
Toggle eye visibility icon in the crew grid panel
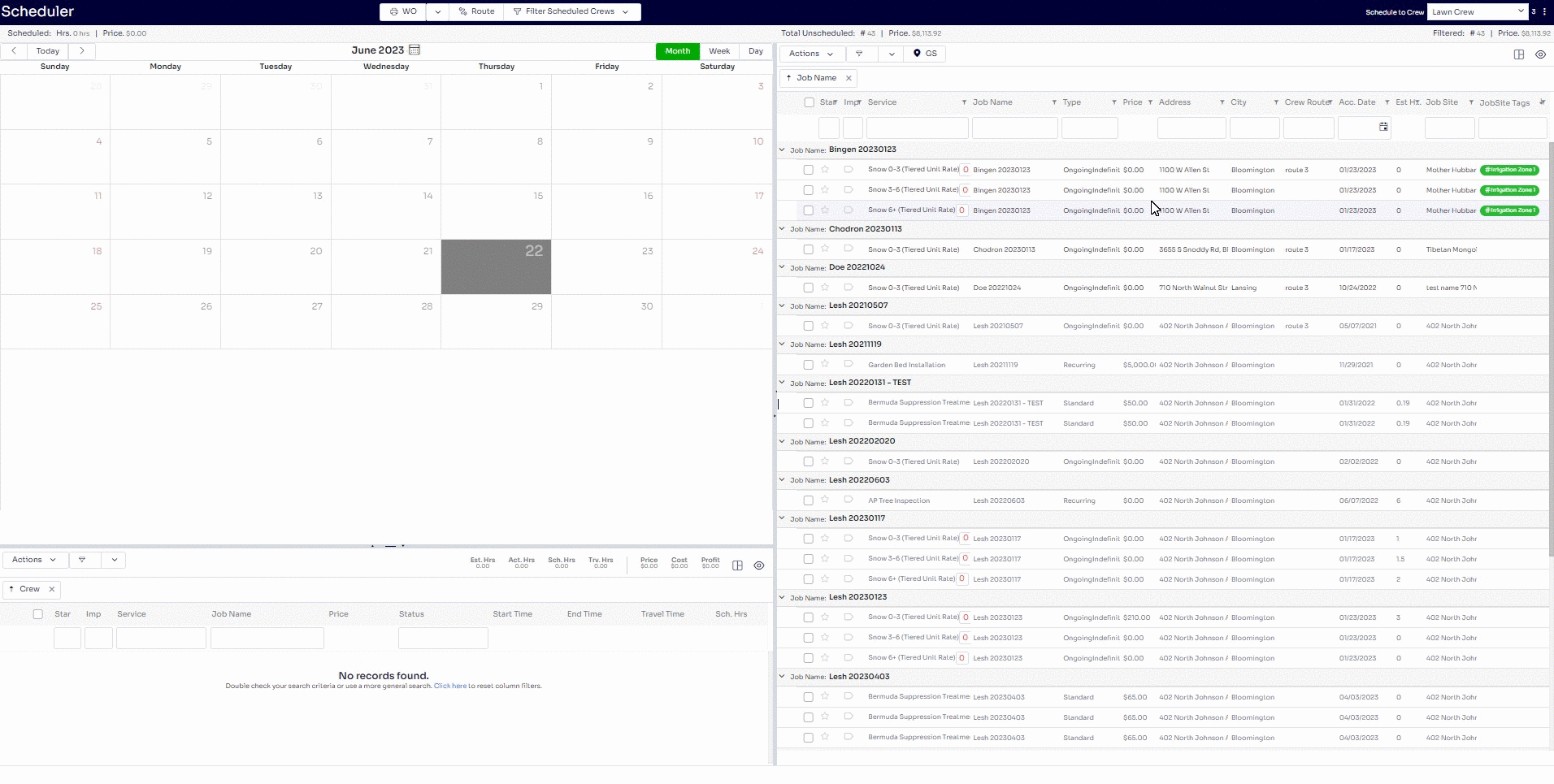coord(759,565)
